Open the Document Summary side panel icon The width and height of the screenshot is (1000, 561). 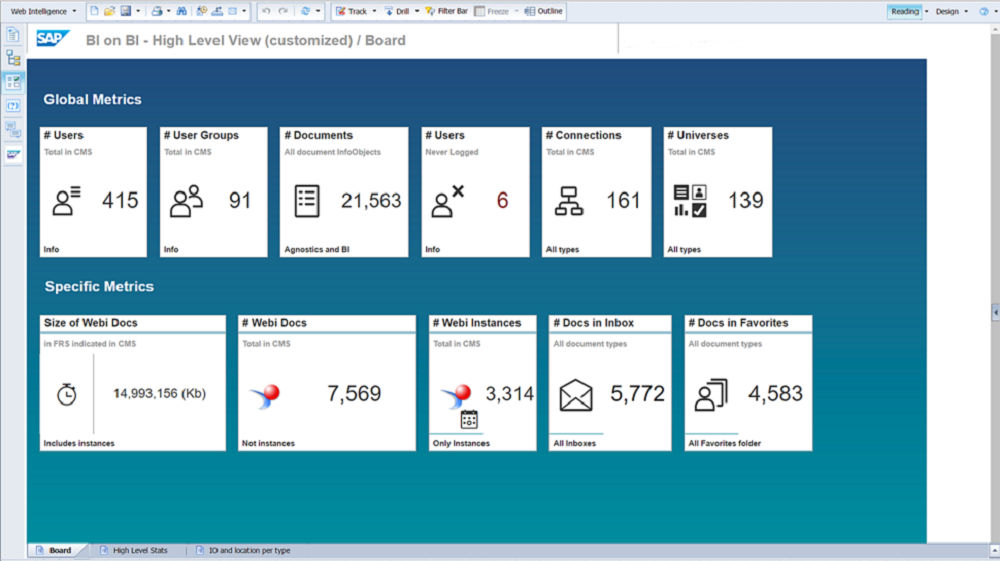pos(13,34)
